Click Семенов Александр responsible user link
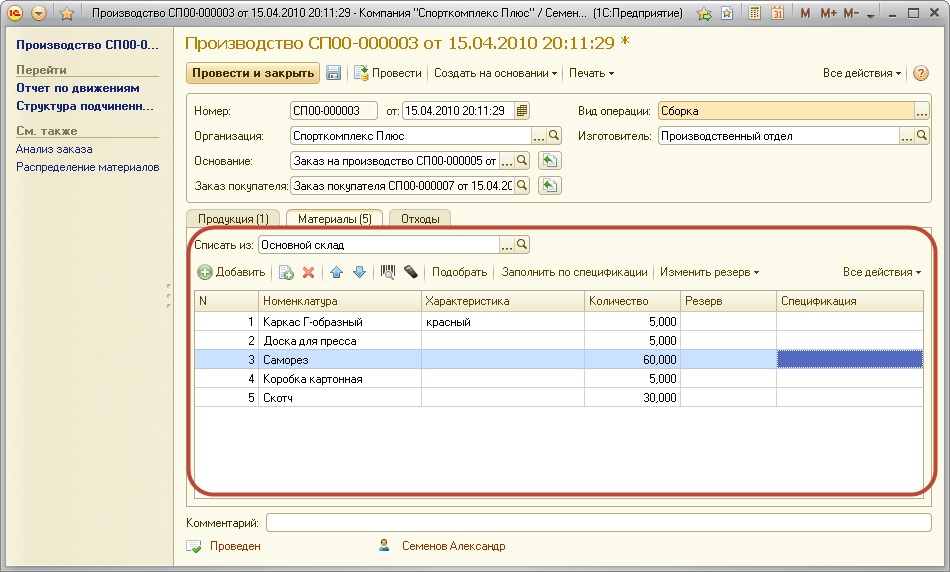 (453, 546)
